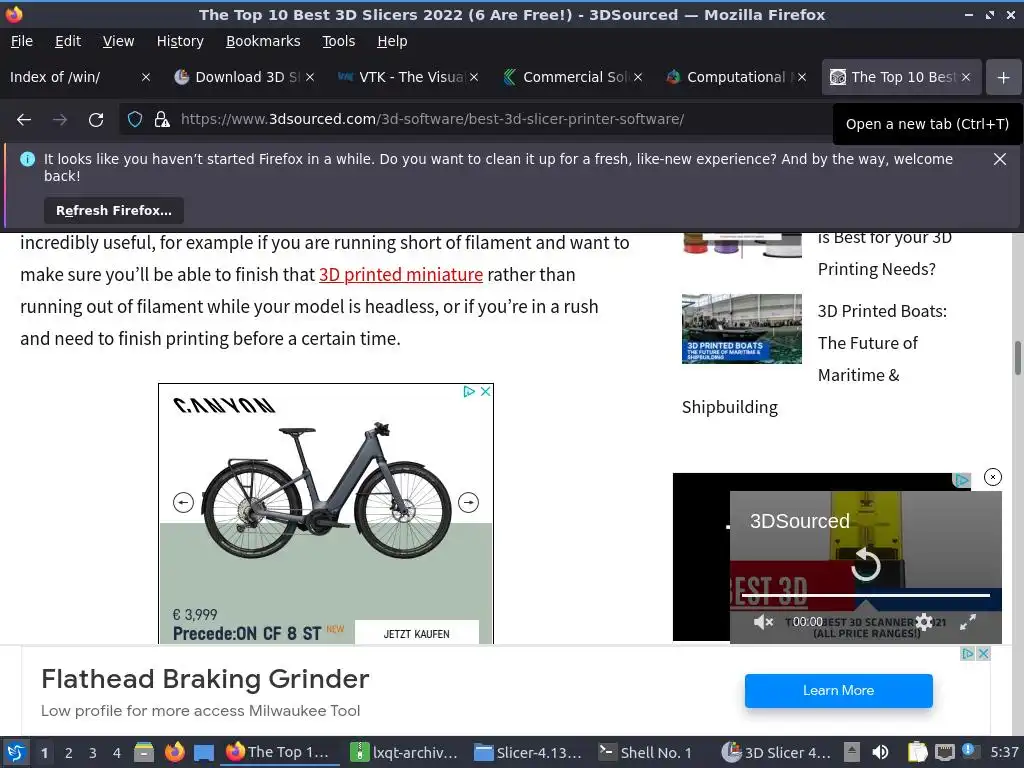Switch to Slicer-4.13 file manager window
Viewport: 1024px width, 768px height.
pos(528,753)
